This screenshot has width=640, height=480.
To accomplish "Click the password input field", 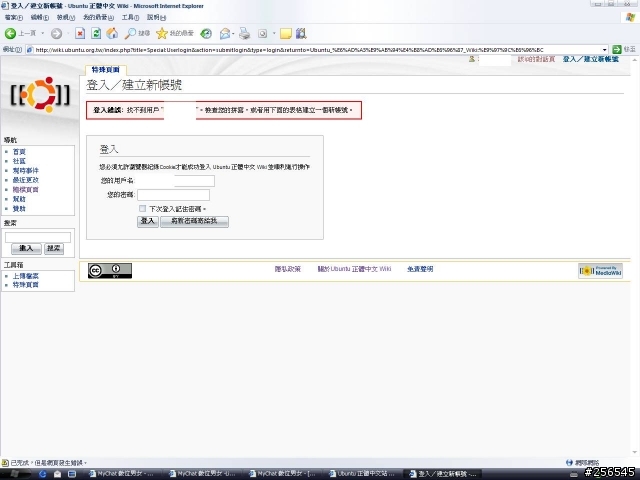I will (173, 195).
